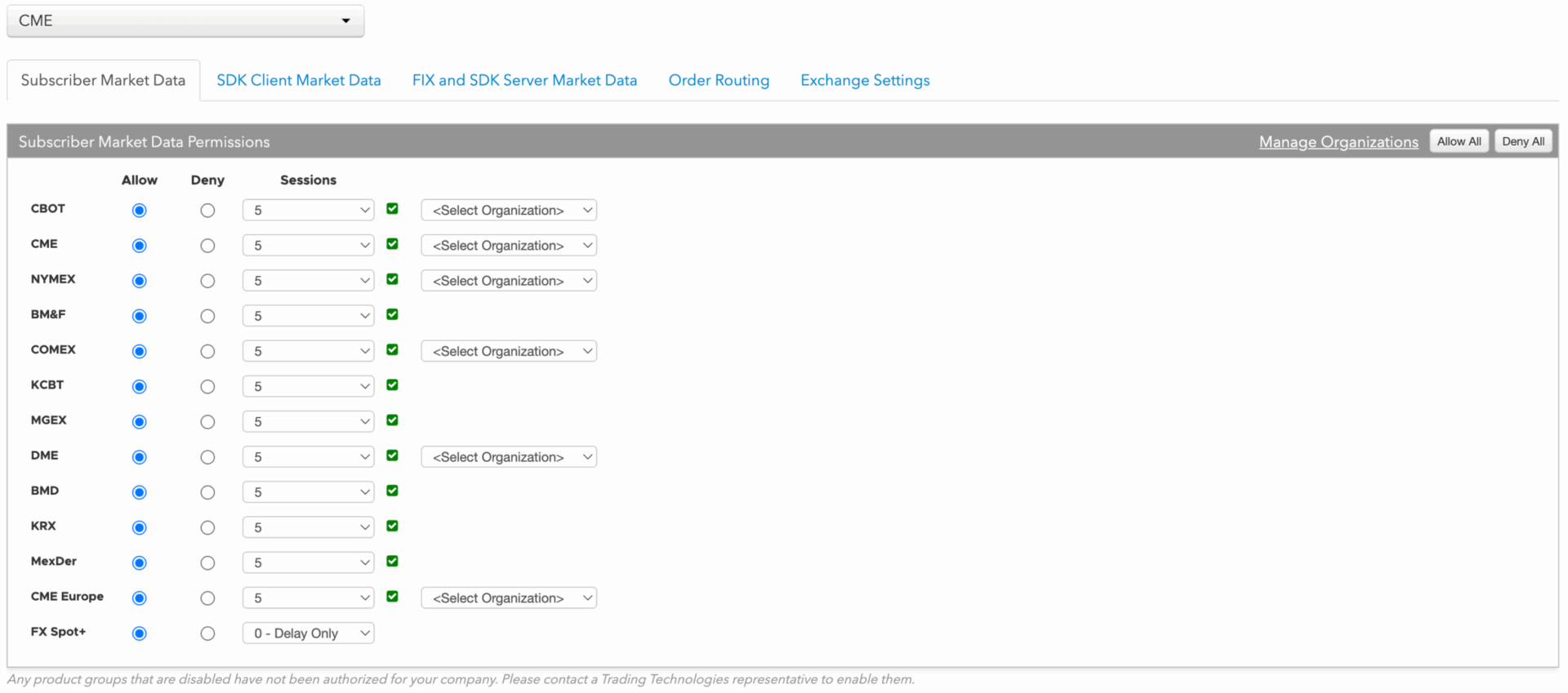Expand MGEX sessions dropdown

309,421
